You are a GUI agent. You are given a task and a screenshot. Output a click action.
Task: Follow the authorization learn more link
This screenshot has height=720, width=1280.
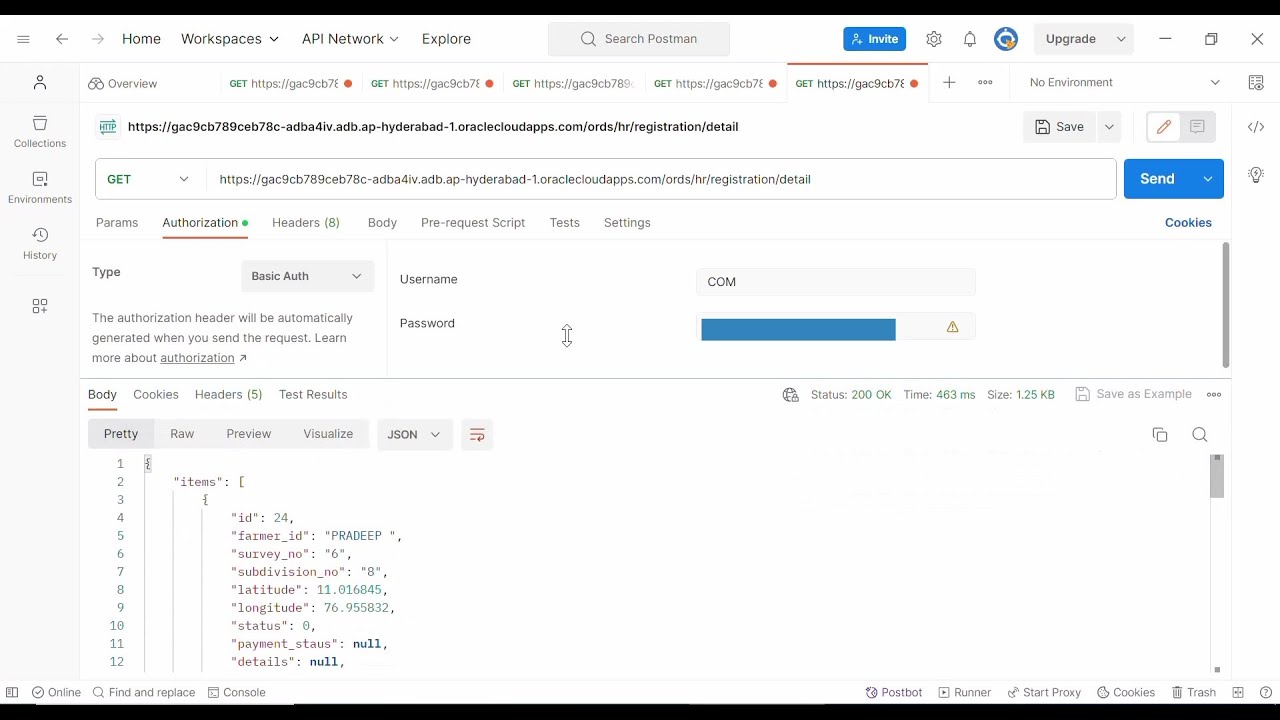(197, 358)
